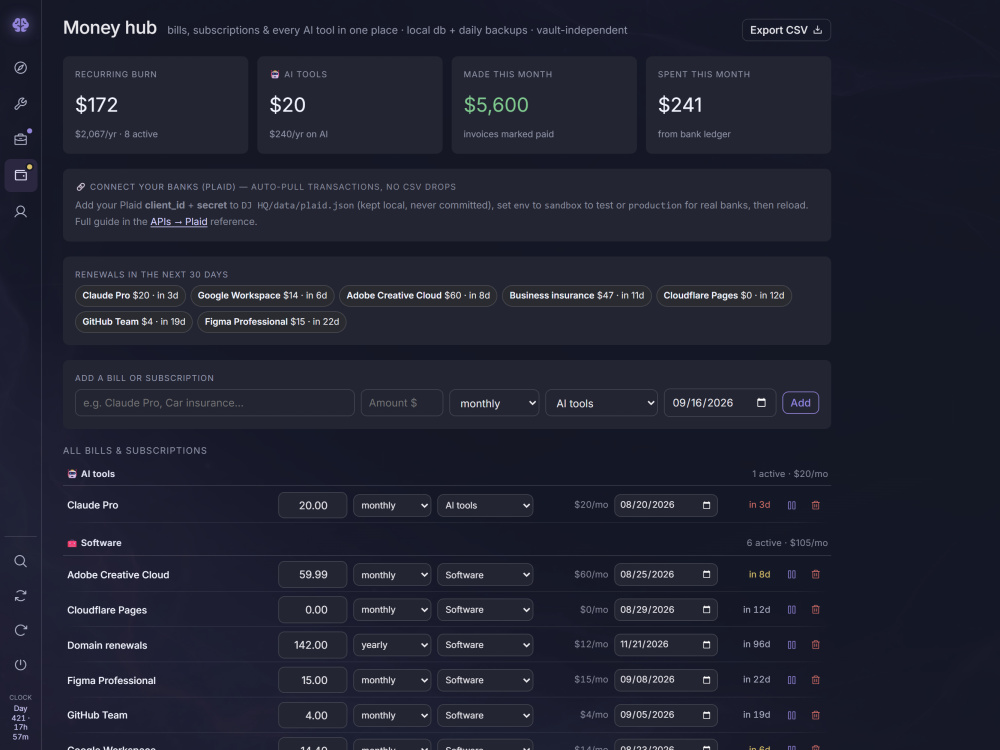
Task: Change Adobe Creative Cloud frequency dropdown
Action: point(392,575)
